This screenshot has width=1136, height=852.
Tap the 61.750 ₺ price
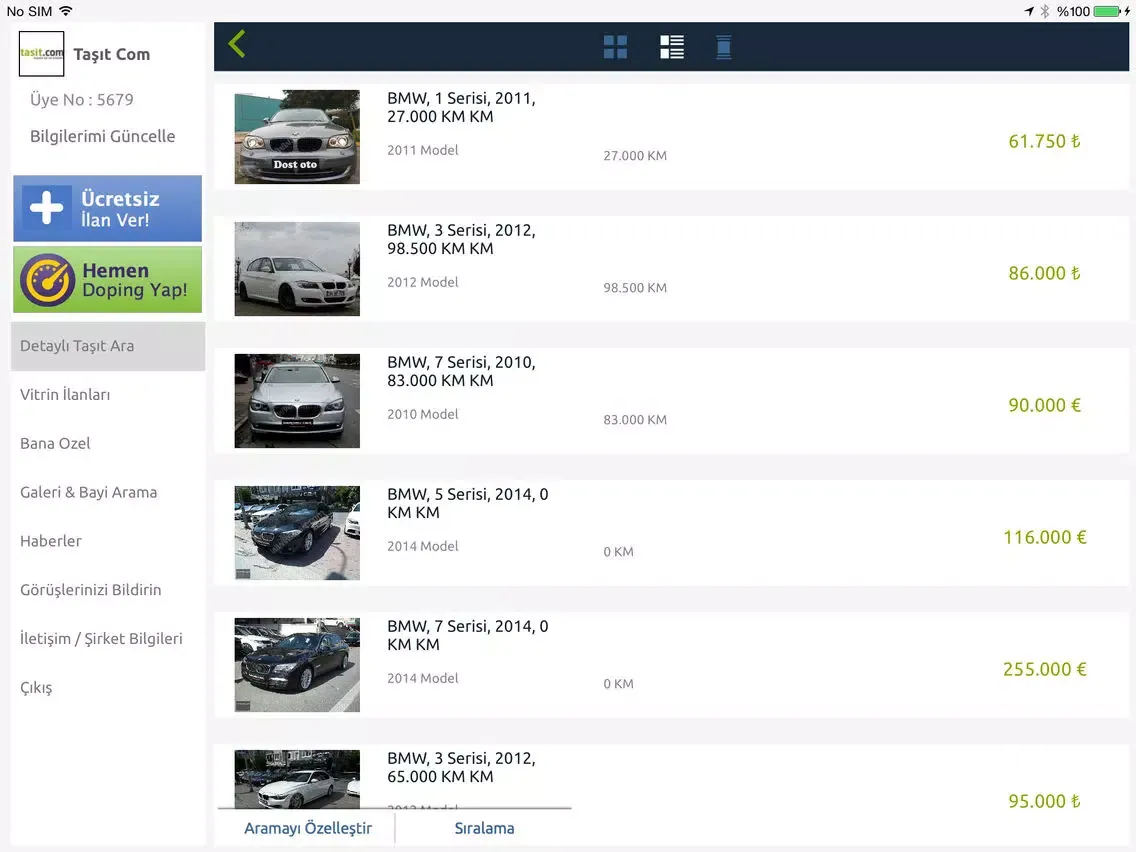1044,141
